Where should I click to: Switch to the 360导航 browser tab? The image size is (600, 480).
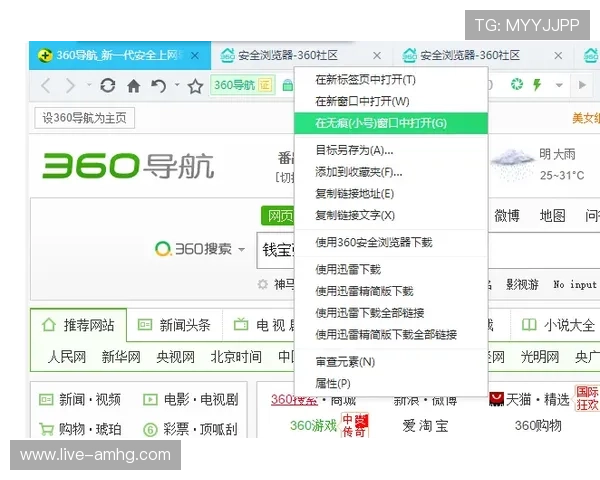(x=119, y=56)
